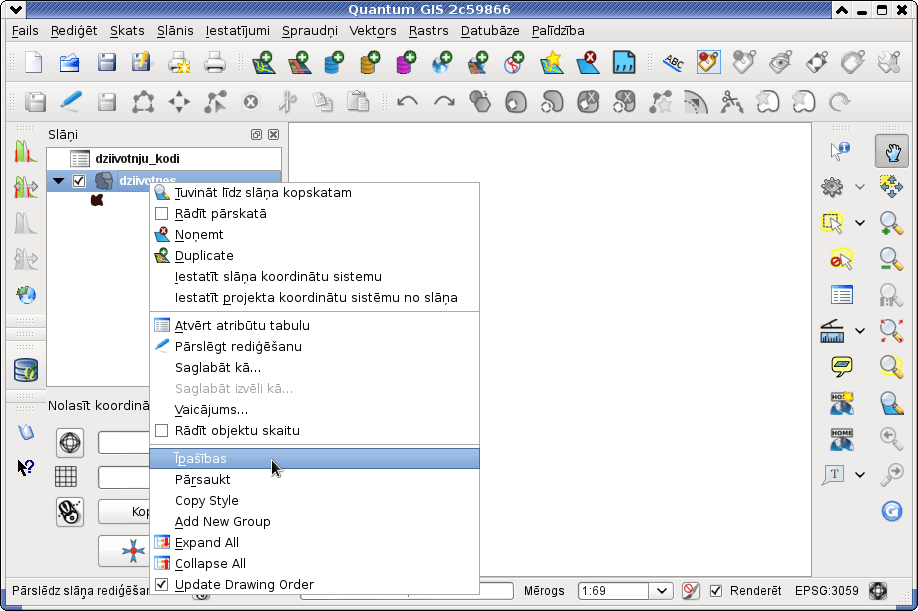
Task: Check Rādīt objektu skaitu option
Action: 162,431
